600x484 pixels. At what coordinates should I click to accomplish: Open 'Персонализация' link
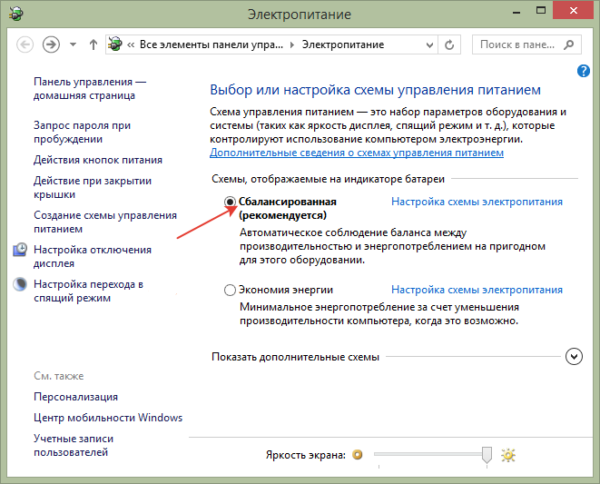pyautogui.click(x=76, y=397)
